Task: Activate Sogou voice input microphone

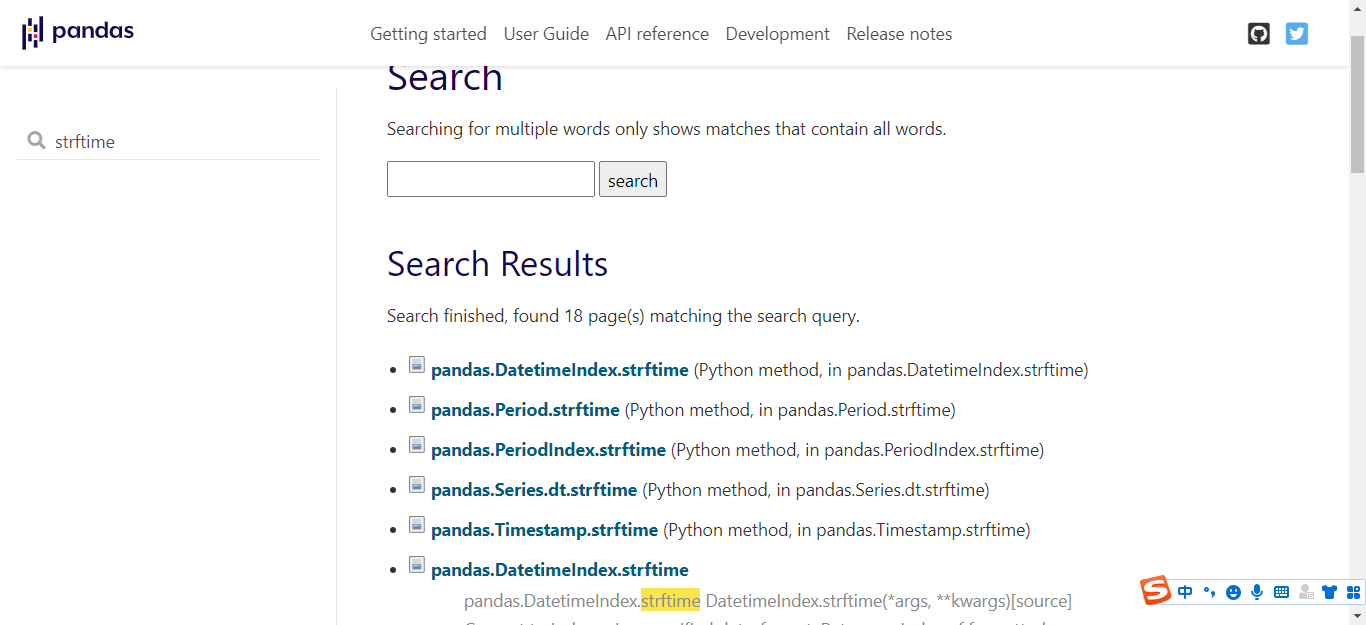Action: click(1257, 592)
